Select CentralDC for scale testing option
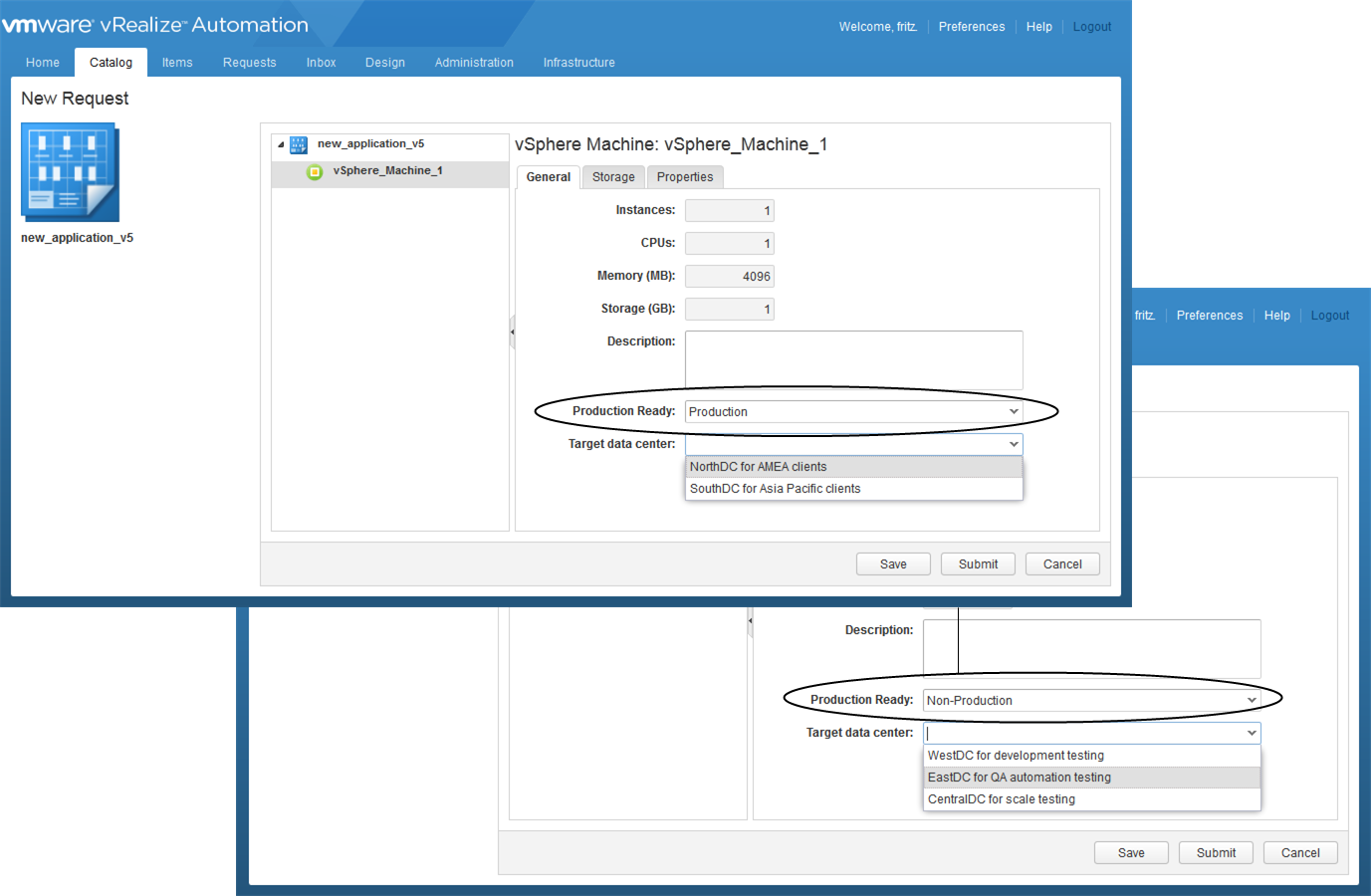Viewport: 1371px width, 896px height. tap(1092, 799)
